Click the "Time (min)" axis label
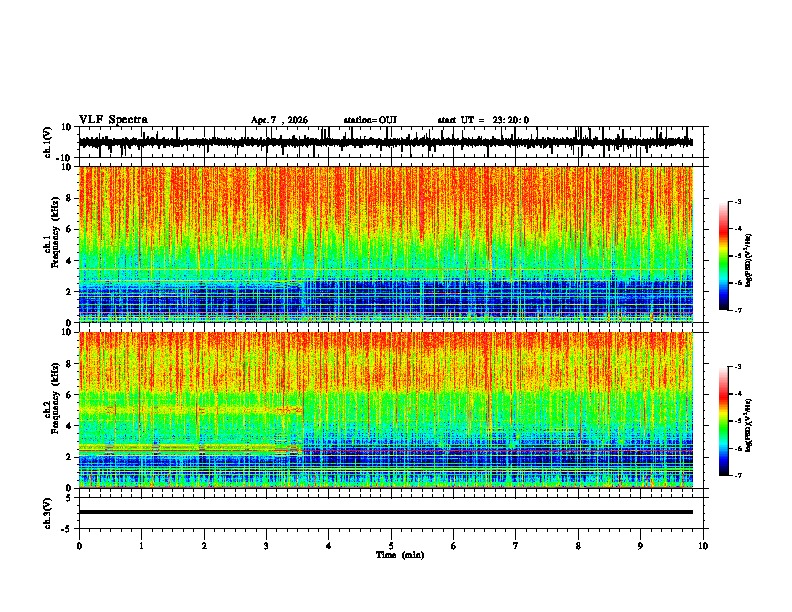Screen dimensions: 792x612 point(400,555)
